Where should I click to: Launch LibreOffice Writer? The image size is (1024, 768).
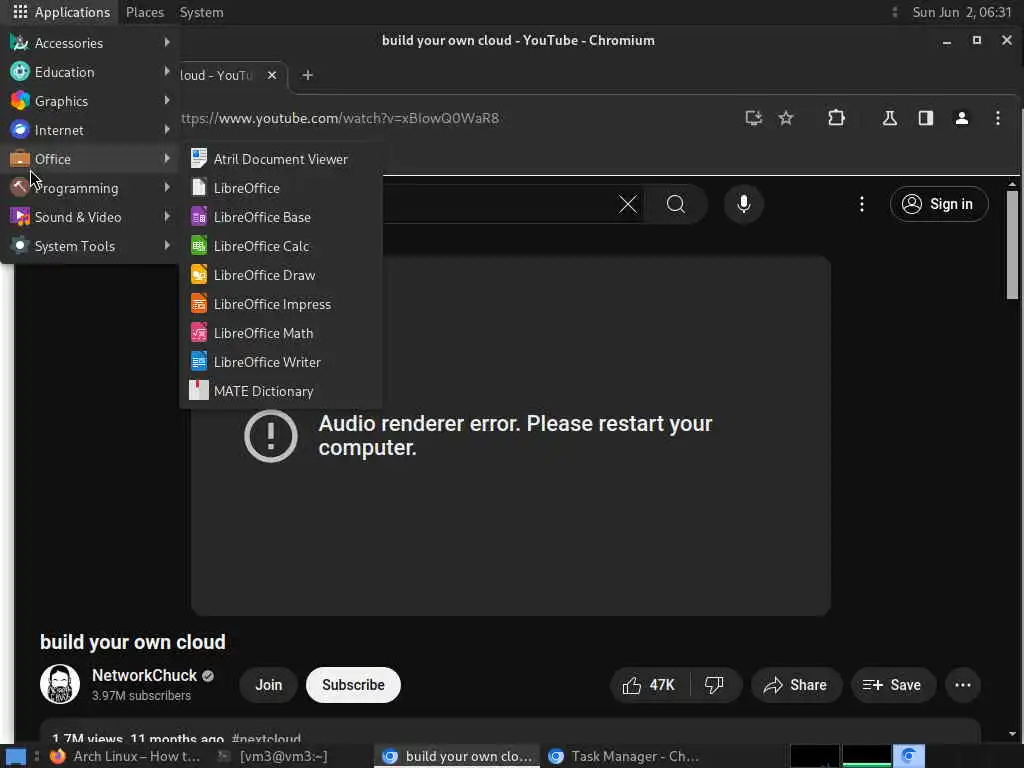point(280,362)
